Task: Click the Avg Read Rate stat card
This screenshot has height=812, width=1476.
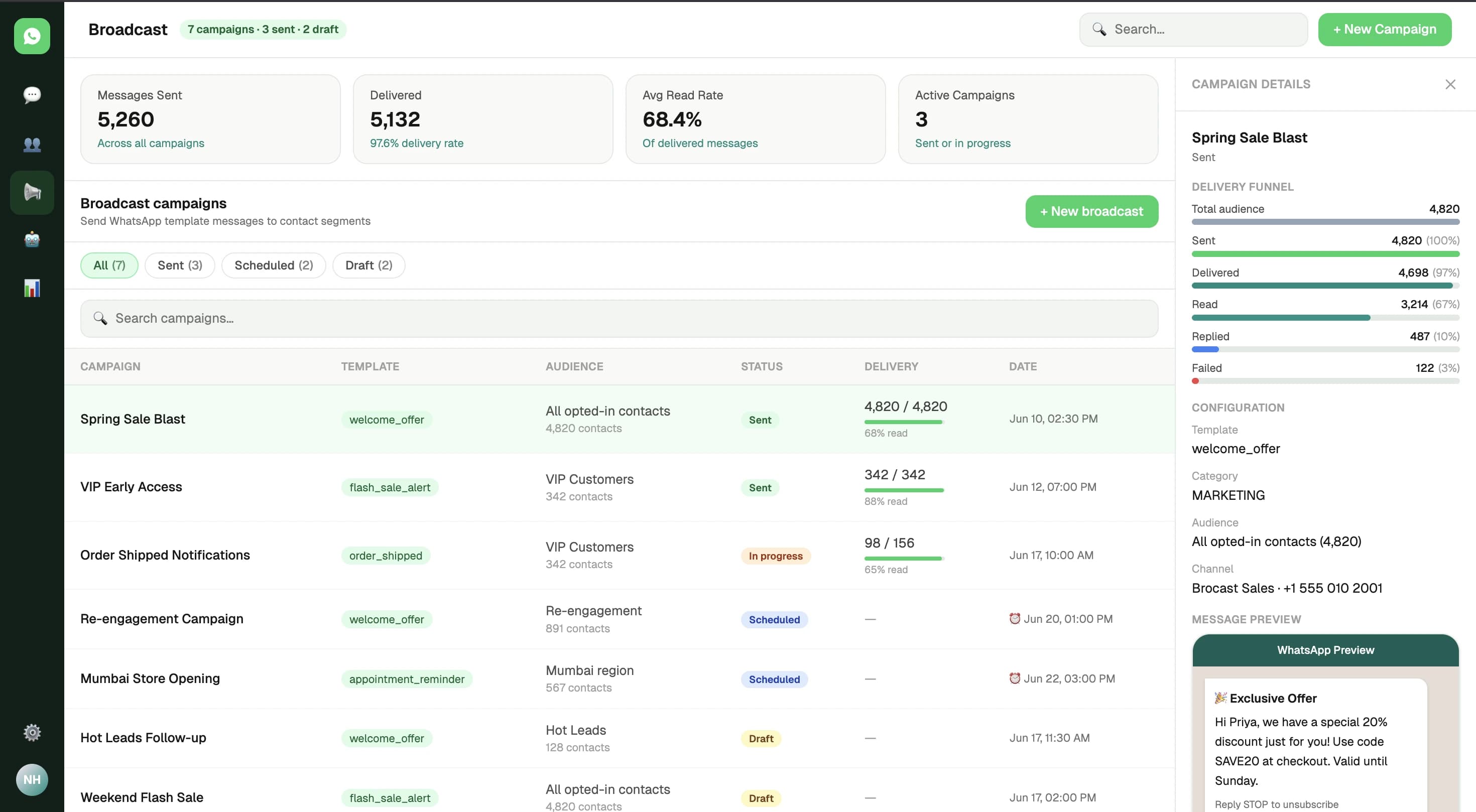Action: [x=755, y=119]
